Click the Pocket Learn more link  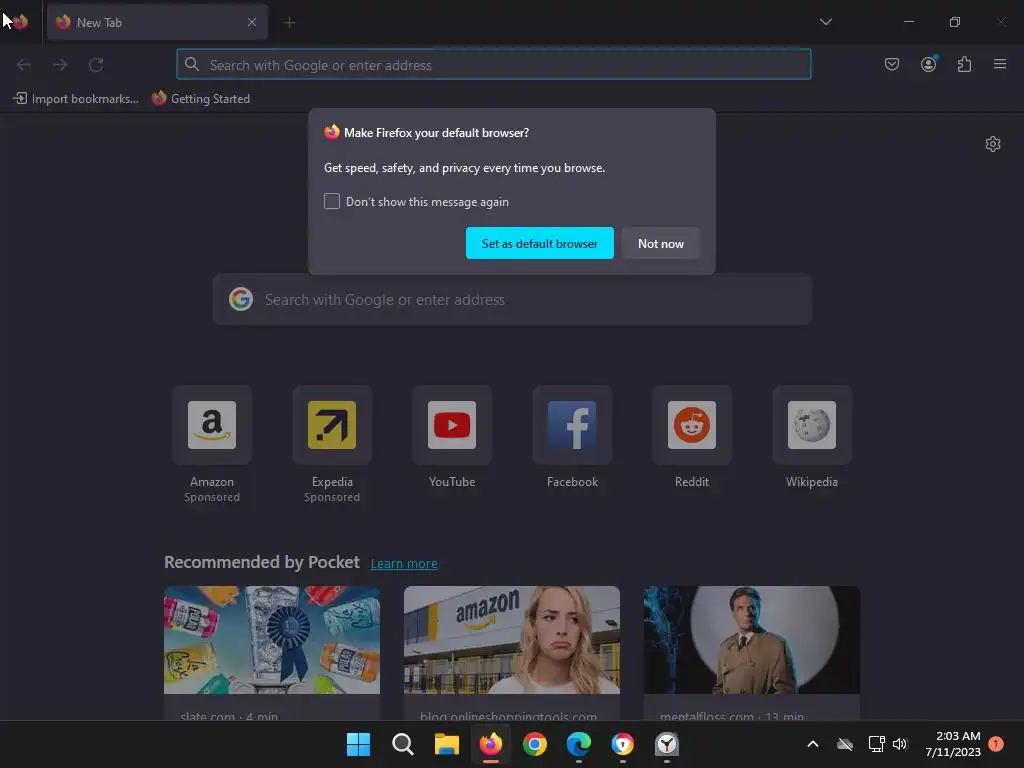[x=404, y=564]
